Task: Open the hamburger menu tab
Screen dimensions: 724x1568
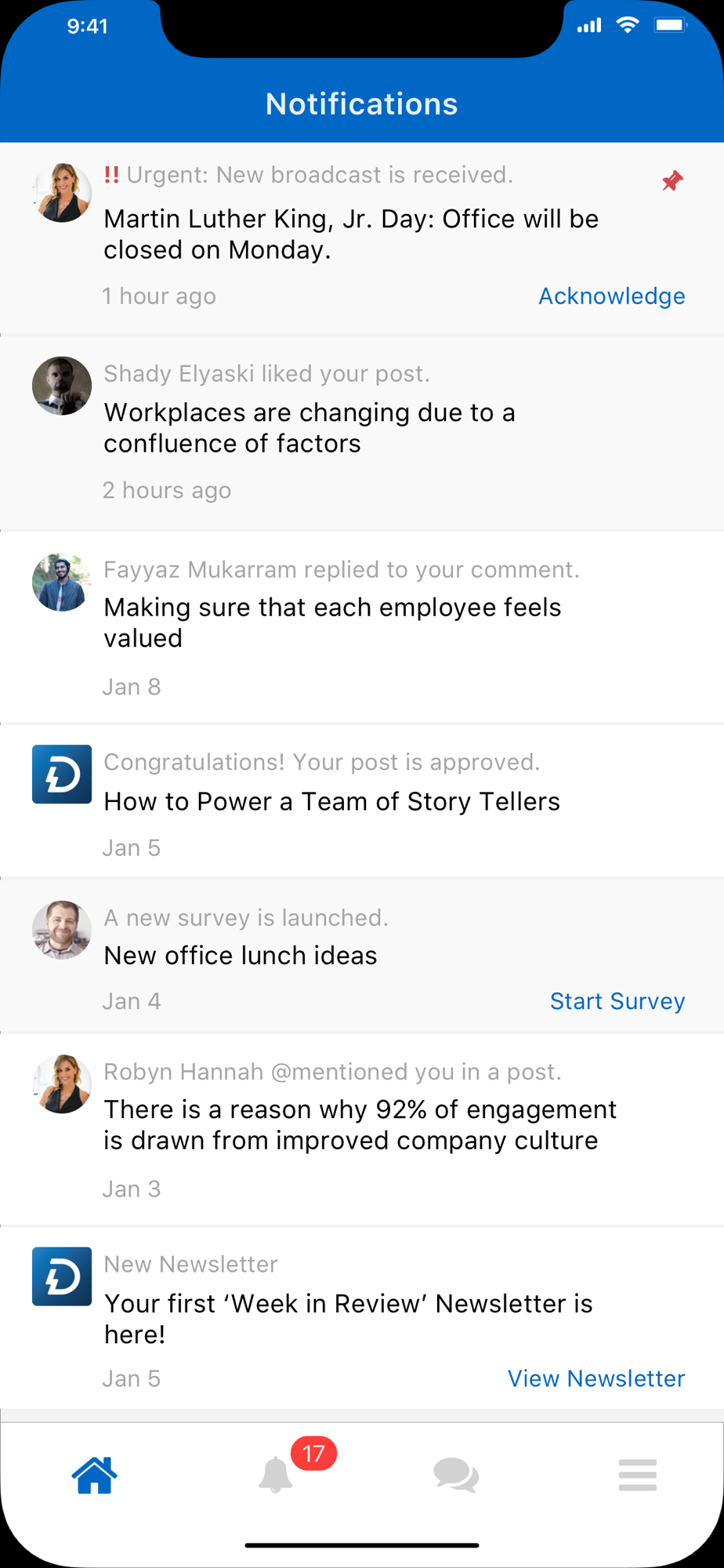Action: coord(637,1475)
